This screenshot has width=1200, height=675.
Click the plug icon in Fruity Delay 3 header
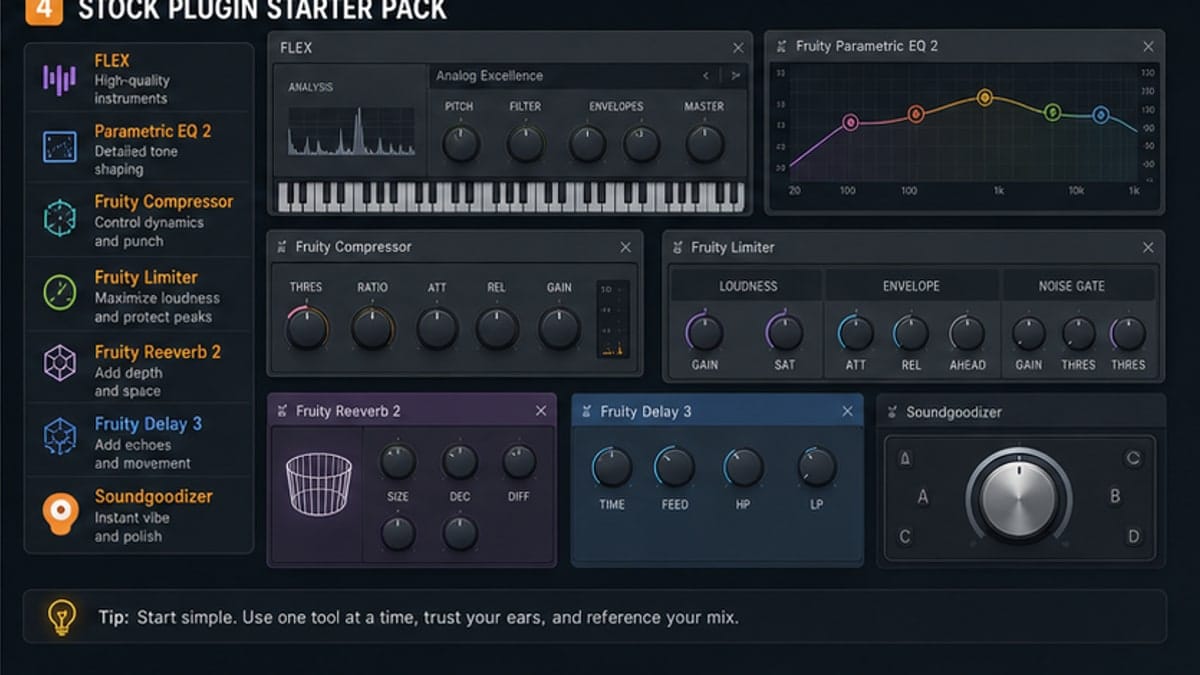[x=585, y=411]
